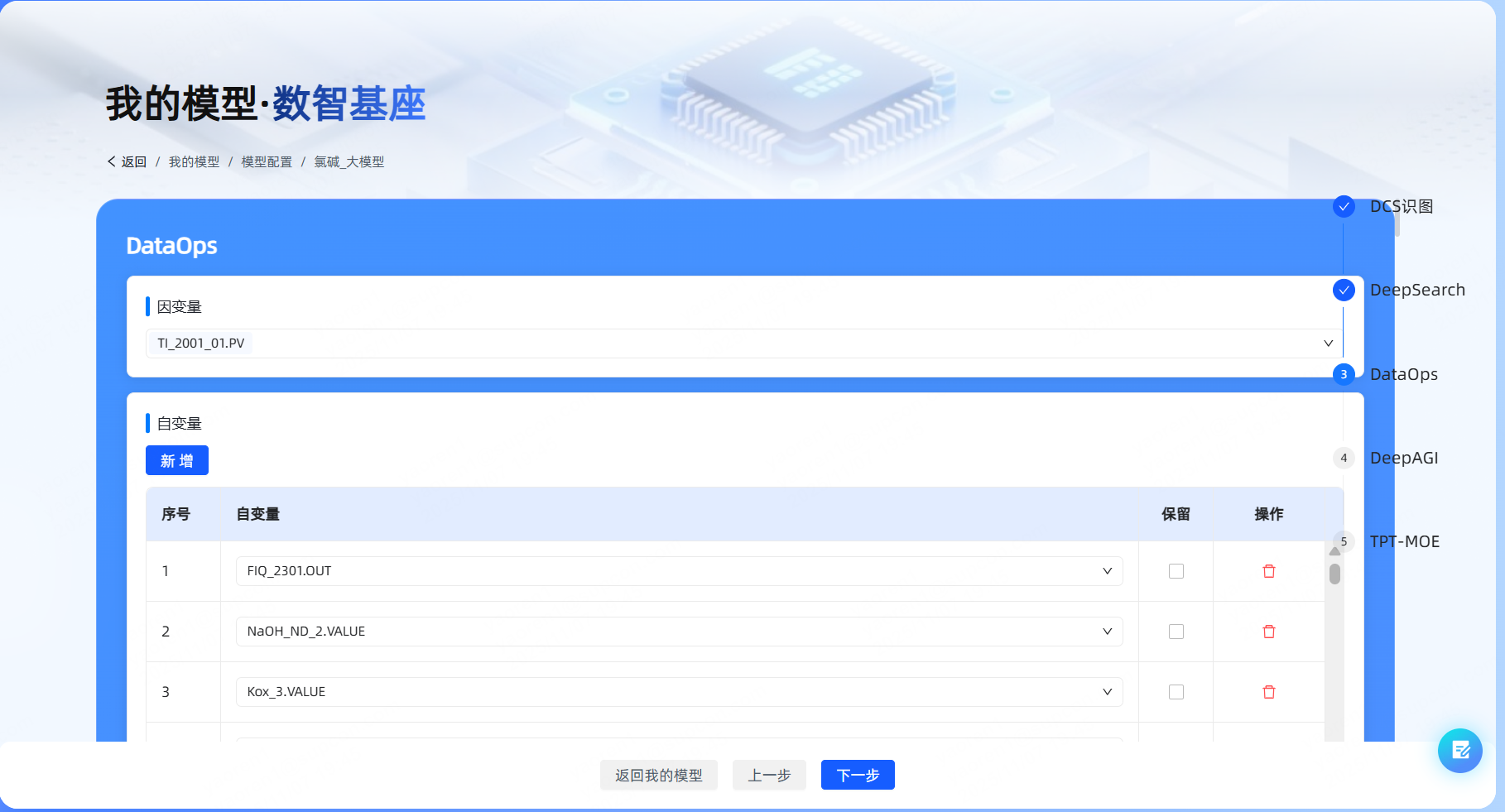1505x812 pixels.
Task: Delete the FIQ_2301.OUT variable row
Action: [x=1268, y=571]
